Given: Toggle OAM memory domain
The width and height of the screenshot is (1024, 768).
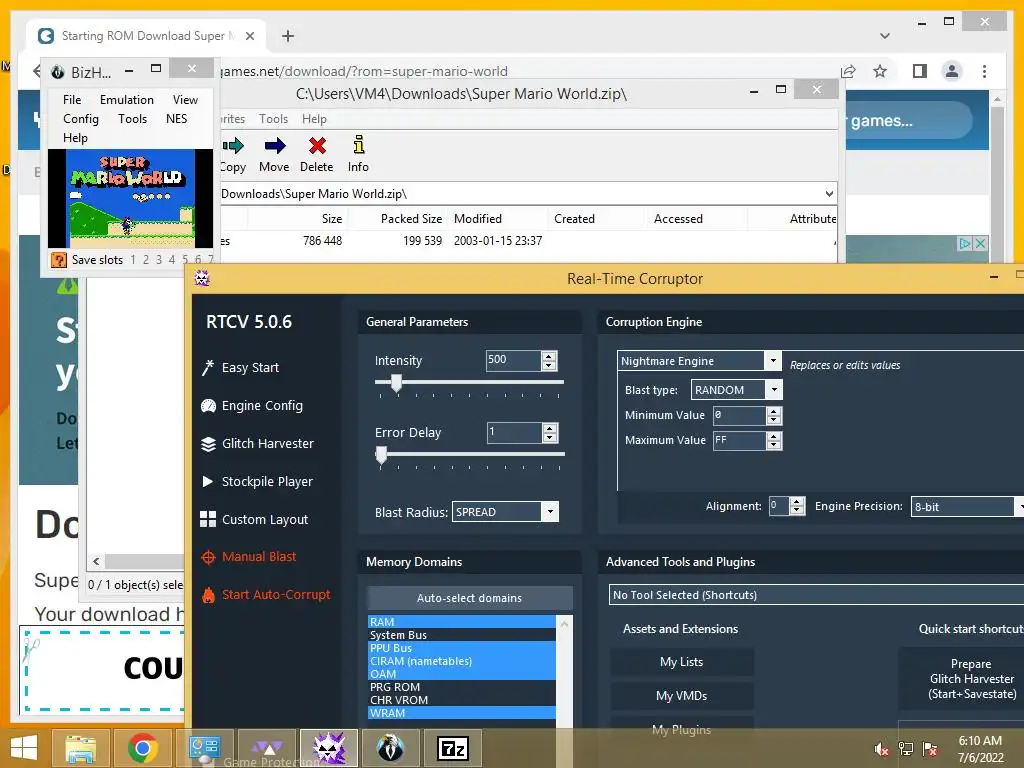Looking at the screenshot, I should (462, 674).
